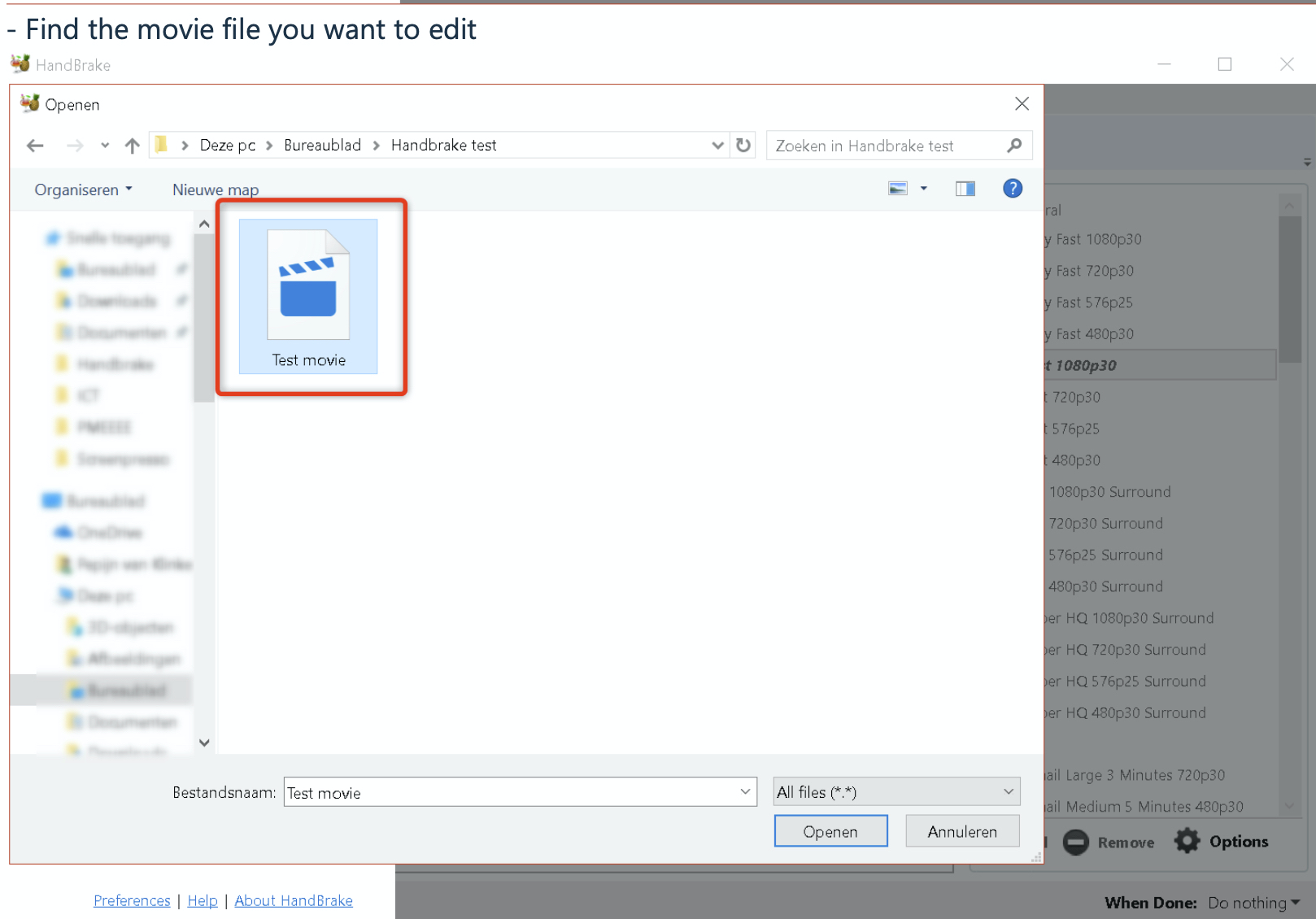Open the help question mark icon
This screenshot has width=1316, height=919.
pos(1012,189)
